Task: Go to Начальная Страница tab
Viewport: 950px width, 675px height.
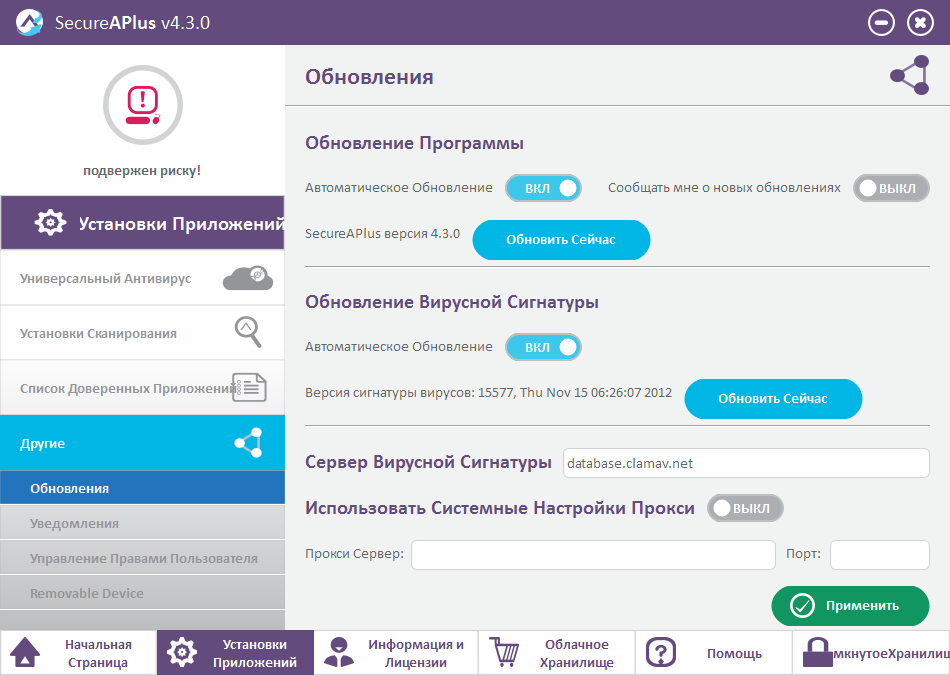Action: point(79,653)
